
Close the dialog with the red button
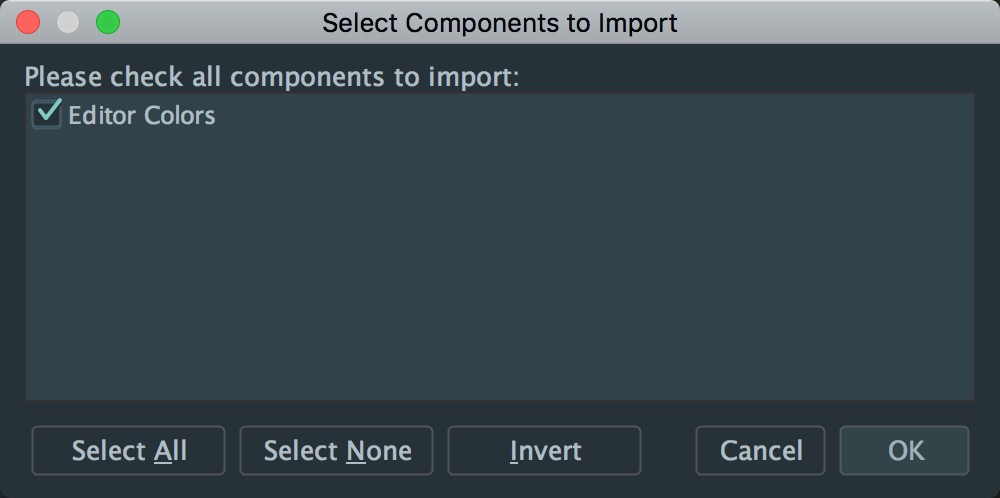pos(29,22)
